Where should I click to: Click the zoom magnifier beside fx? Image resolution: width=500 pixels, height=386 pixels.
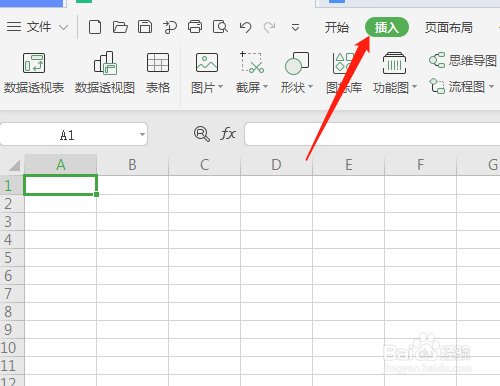[202, 134]
